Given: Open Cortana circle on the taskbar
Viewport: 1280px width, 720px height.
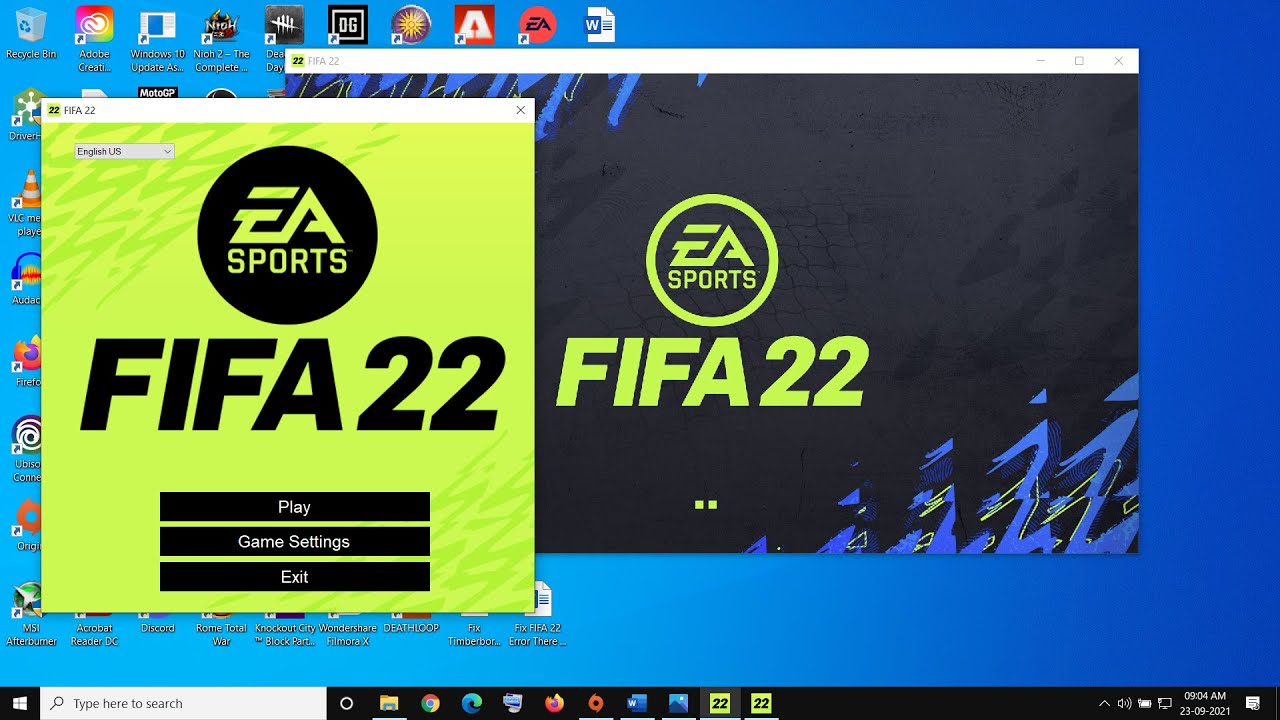Looking at the screenshot, I should tap(347, 703).
